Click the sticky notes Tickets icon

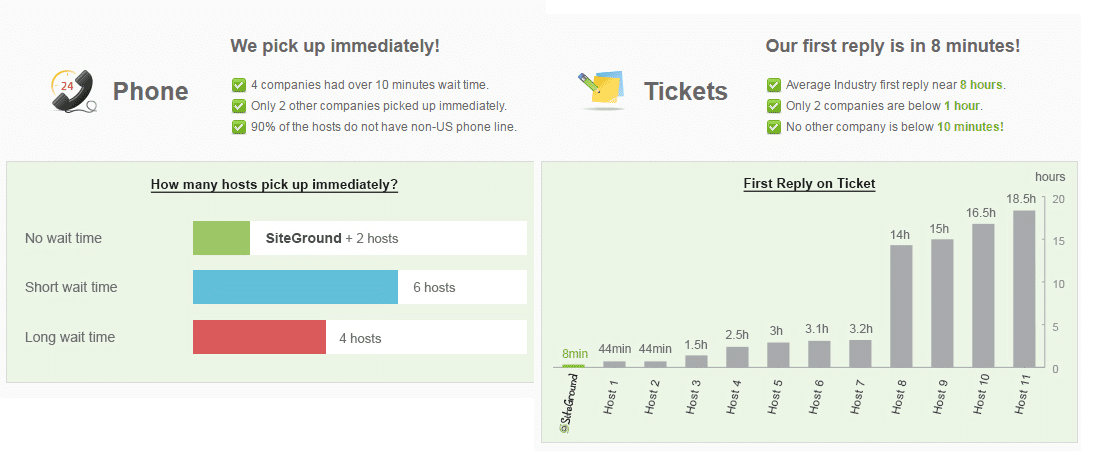click(x=603, y=90)
